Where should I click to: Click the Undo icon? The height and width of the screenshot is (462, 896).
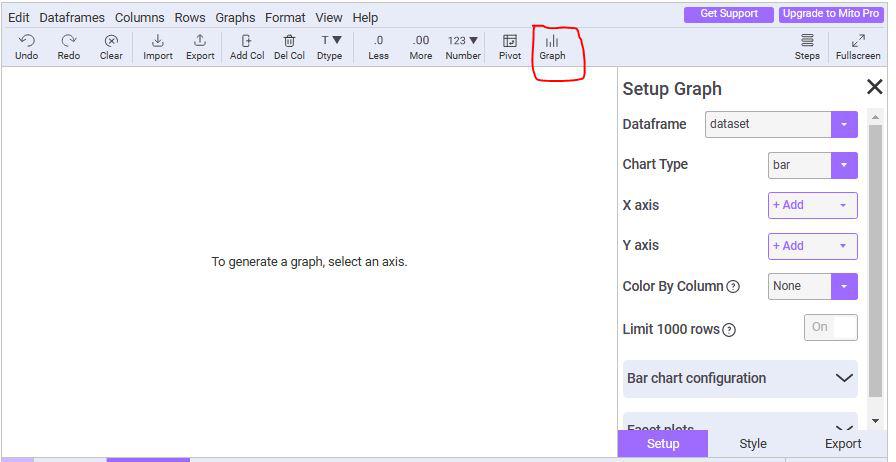coord(26,41)
